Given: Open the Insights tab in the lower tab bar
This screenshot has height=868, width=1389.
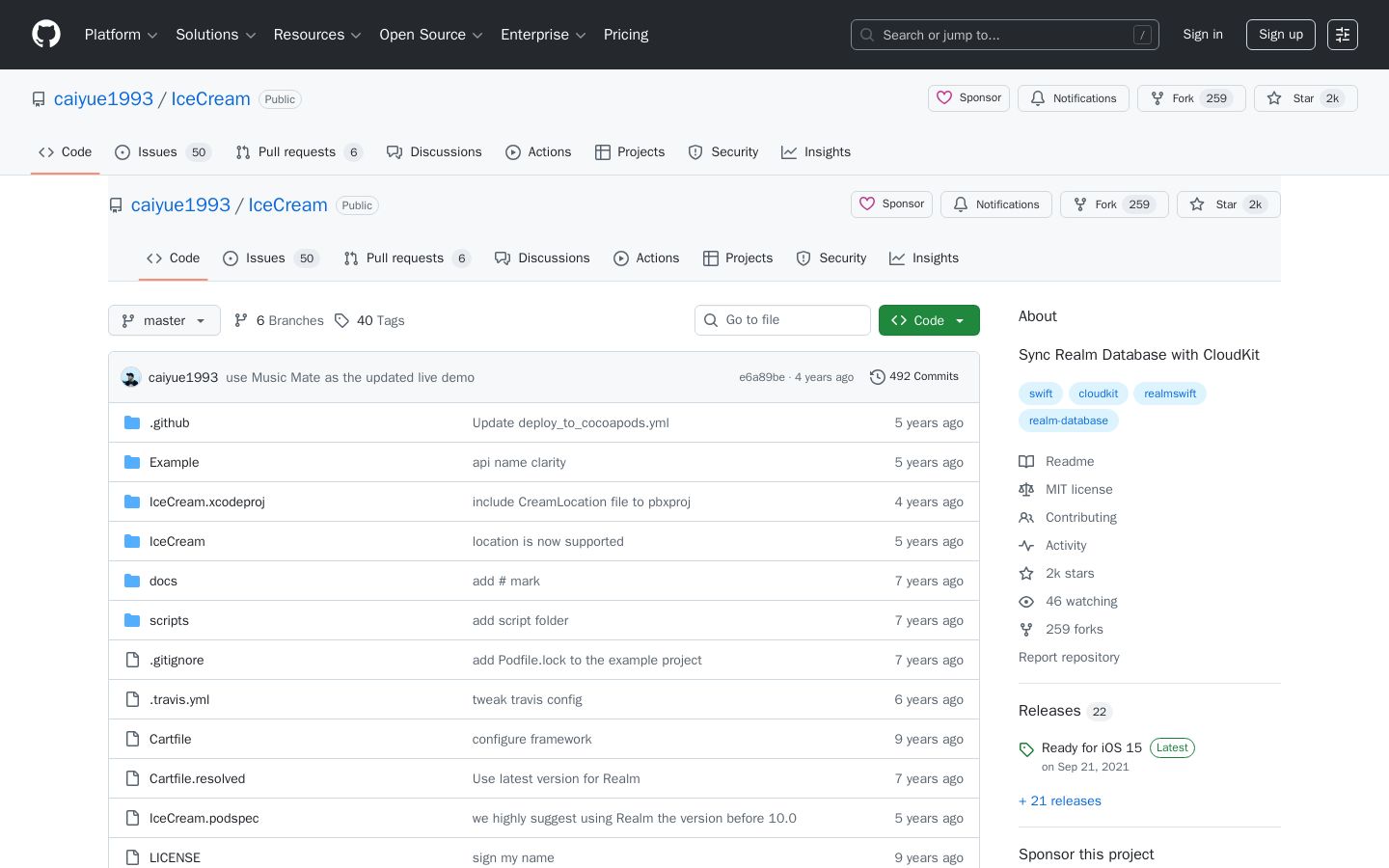Looking at the screenshot, I should (x=924, y=258).
